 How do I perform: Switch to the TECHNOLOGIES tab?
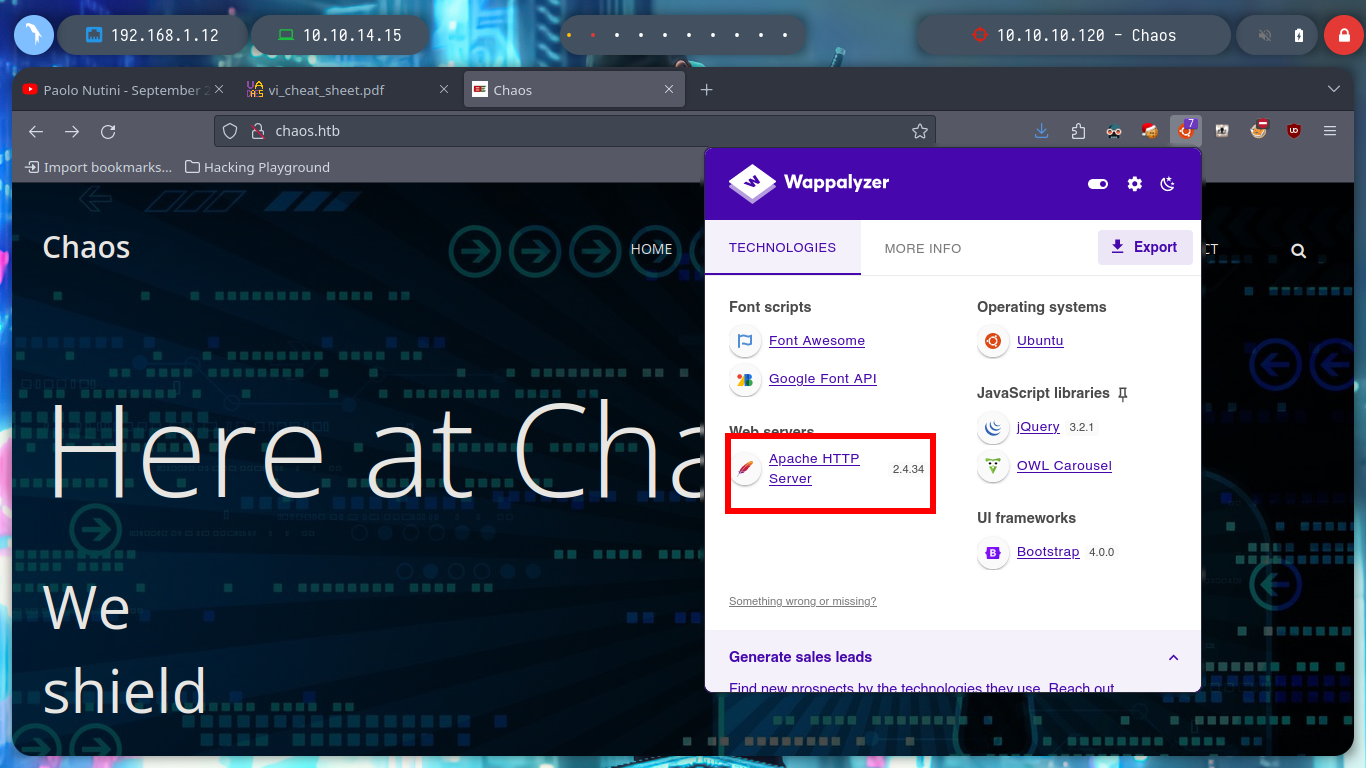(x=782, y=248)
